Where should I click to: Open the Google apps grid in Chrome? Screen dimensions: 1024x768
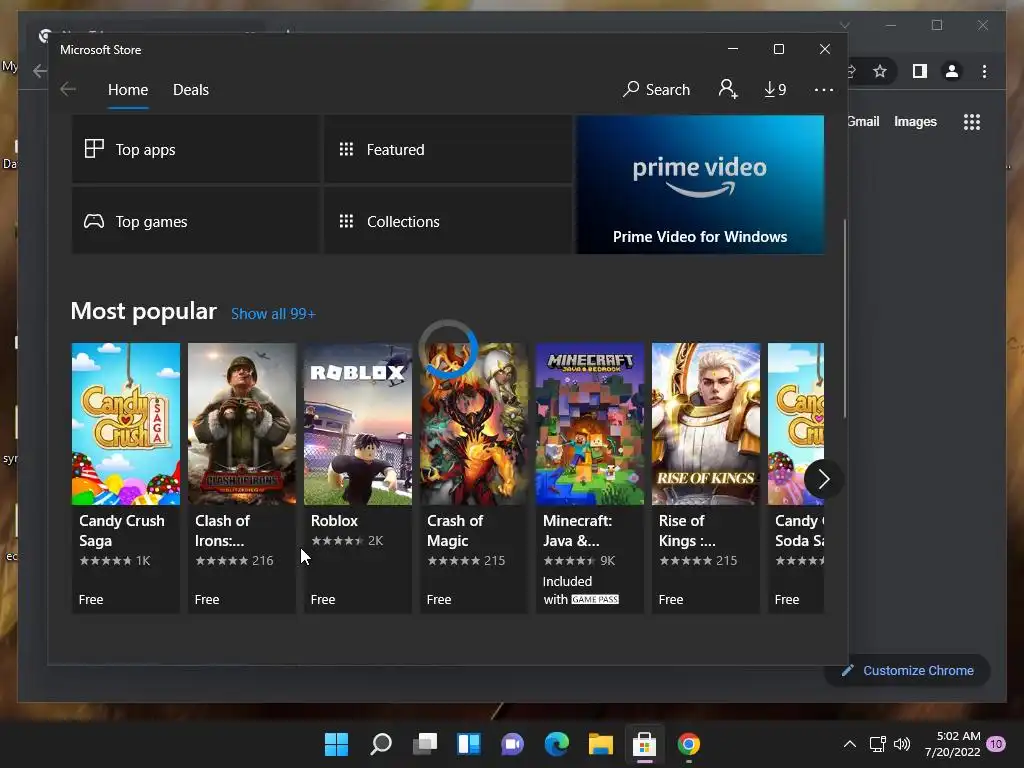[x=972, y=121]
